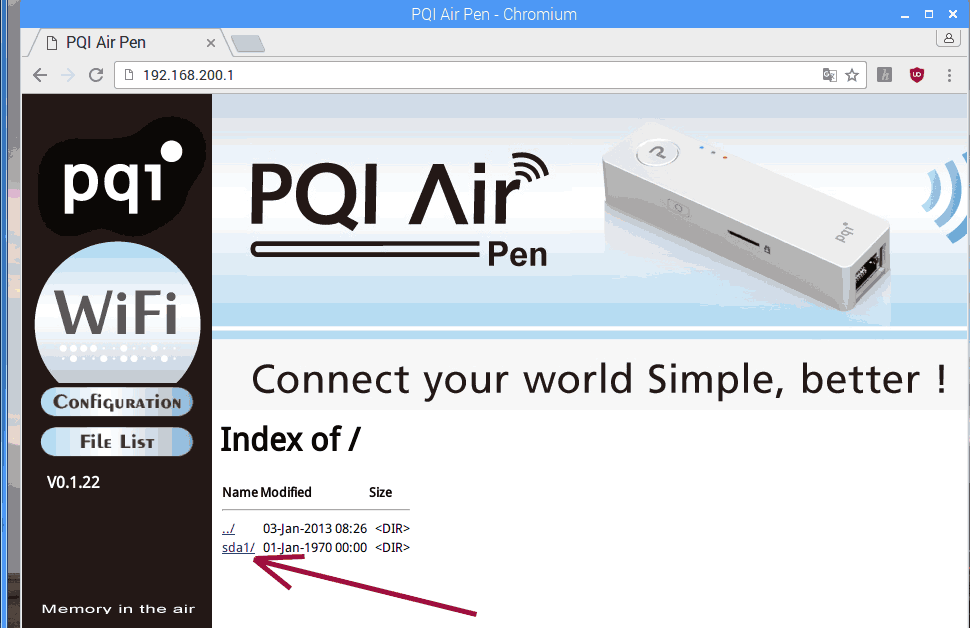Screen dimensions: 970x628
Task: Go back with the browser back arrow
Action: coord(40,75)
